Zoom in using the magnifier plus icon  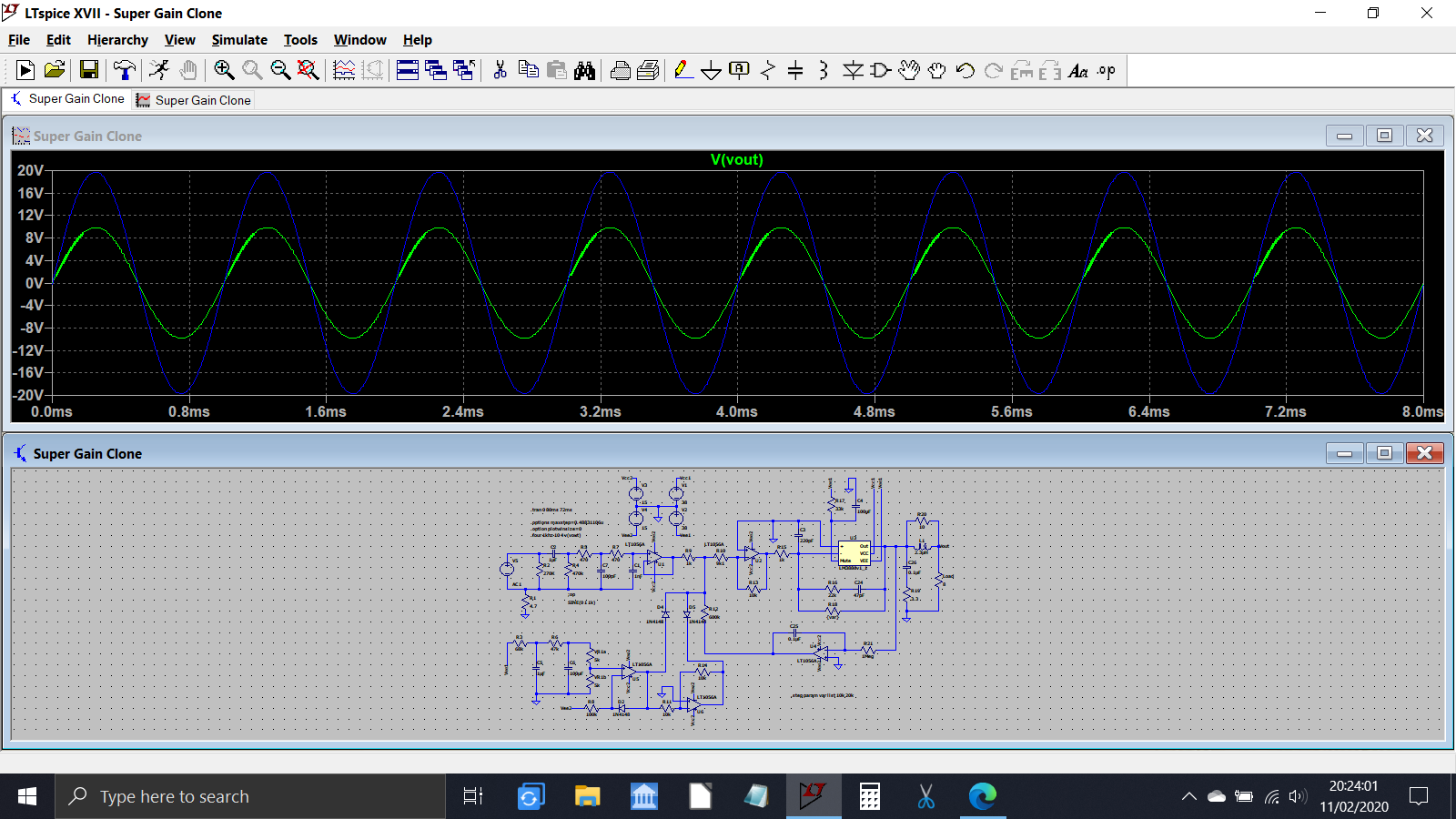(x=224, y=70)
